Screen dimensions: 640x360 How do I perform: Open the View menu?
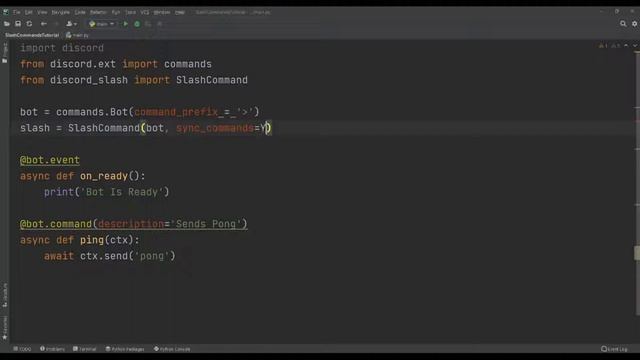pyautogui.click(x=42, y=12)
